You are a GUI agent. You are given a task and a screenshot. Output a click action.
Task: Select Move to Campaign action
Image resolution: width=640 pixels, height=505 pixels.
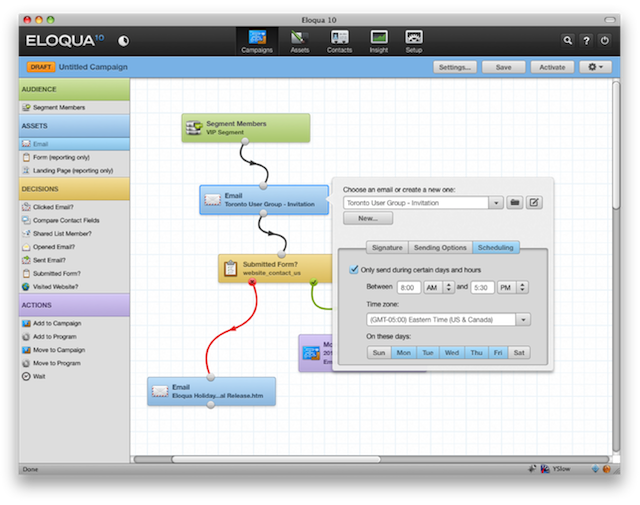pos(74,350)
